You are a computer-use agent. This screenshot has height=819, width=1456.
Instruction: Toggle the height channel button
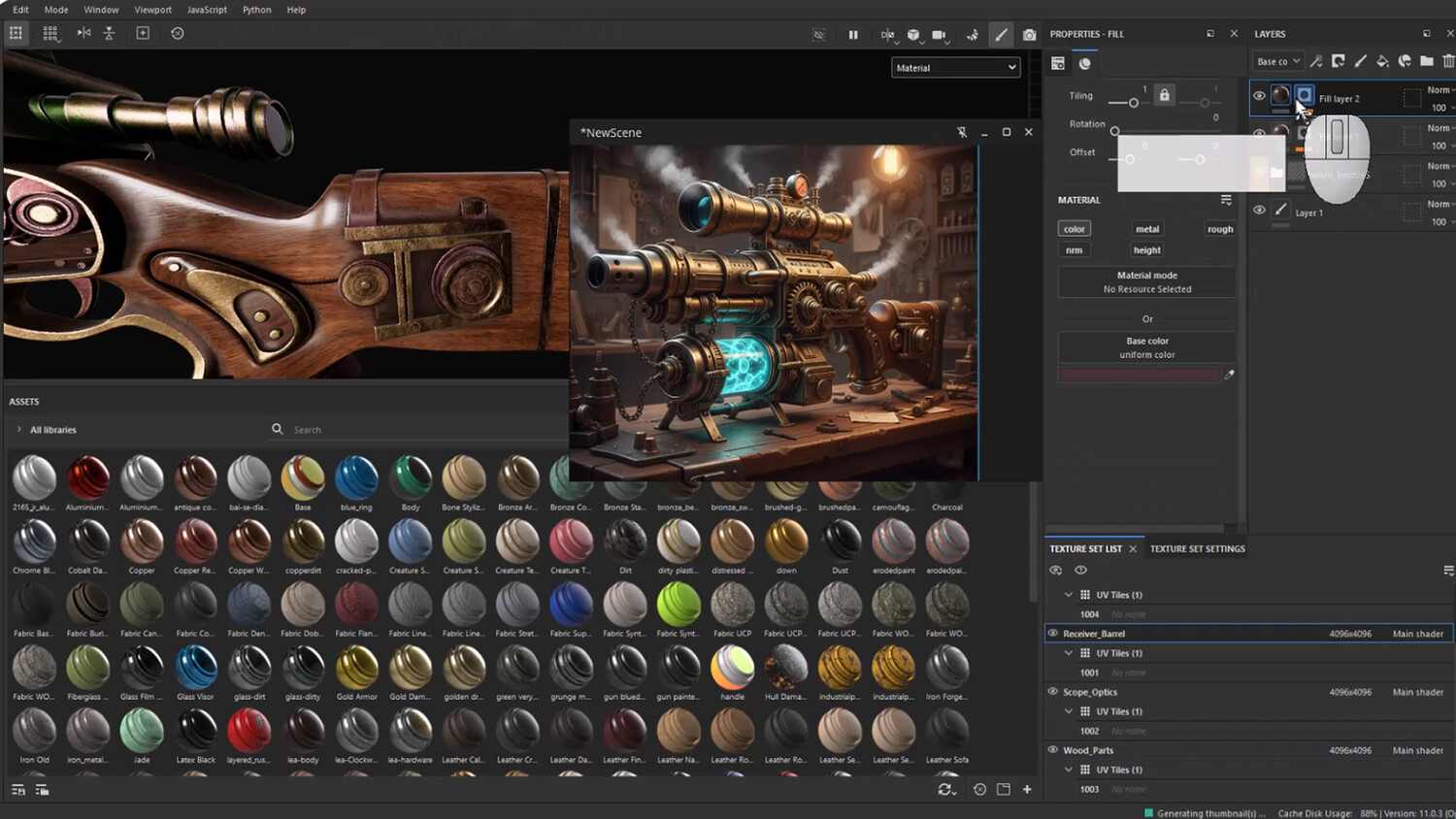[x=1146, y=250]
